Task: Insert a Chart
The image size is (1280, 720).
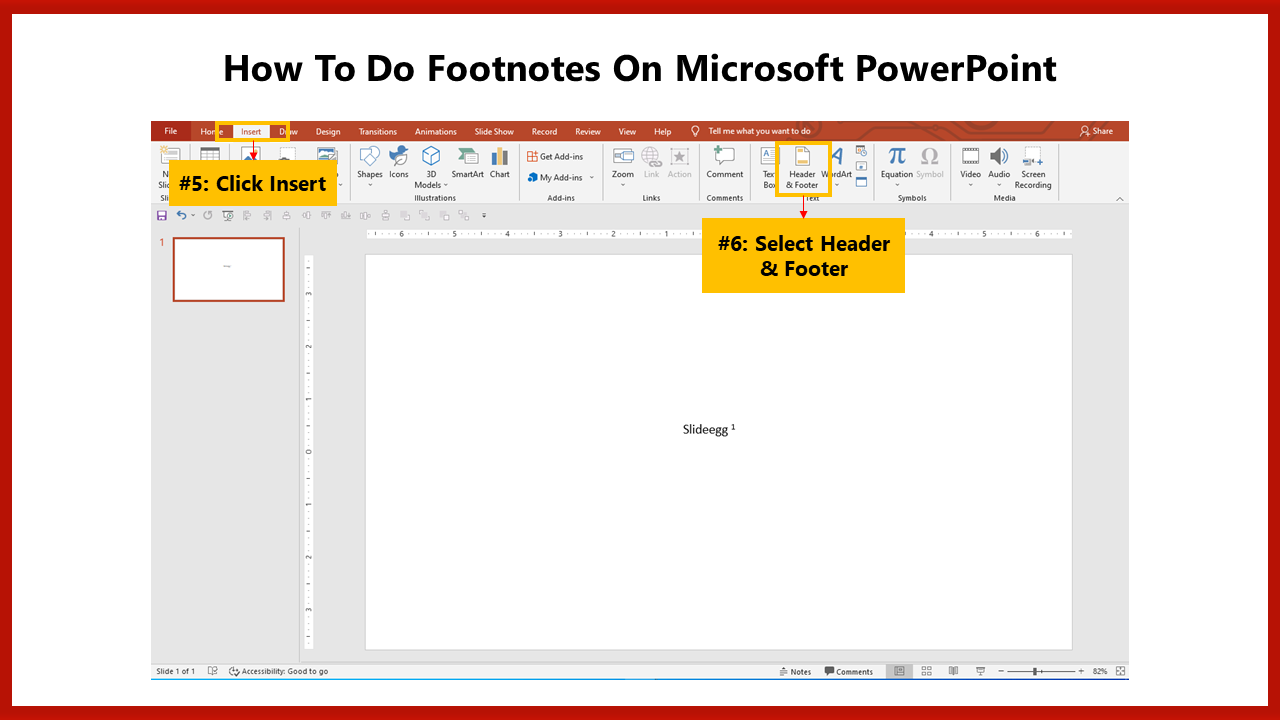Action: coord(500,162)
